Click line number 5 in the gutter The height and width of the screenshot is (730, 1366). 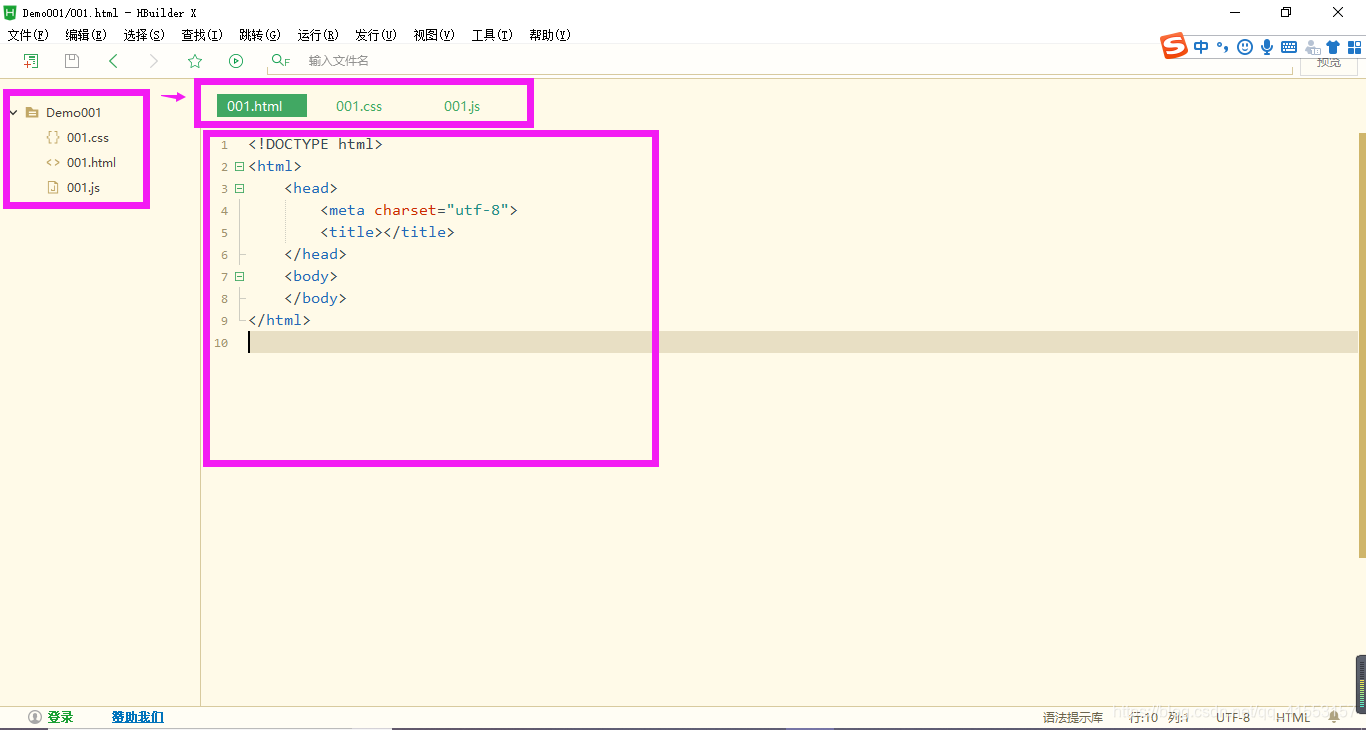pyautogui.click(x=224, y=233)
